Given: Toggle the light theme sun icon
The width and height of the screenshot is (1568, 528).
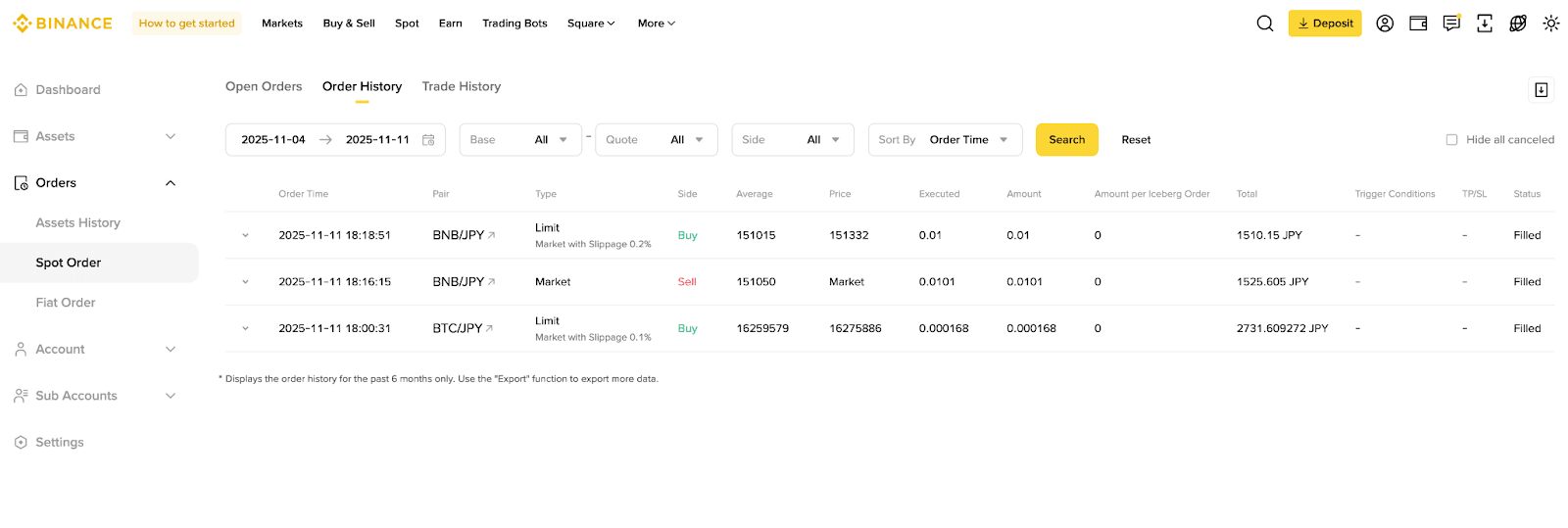Looking at the screenshot, I should tap(1551, 24).
